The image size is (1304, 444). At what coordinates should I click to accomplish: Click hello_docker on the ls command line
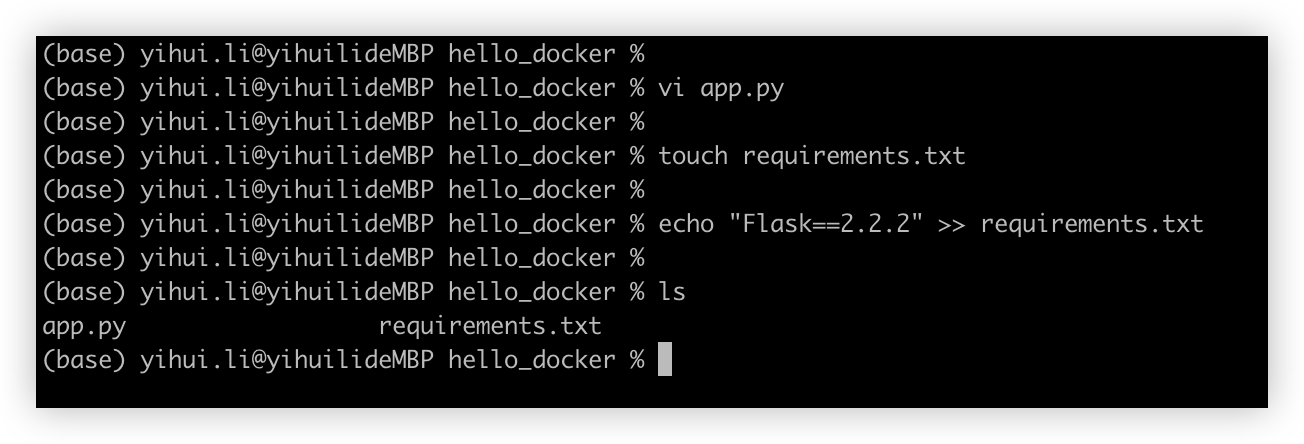(531, 292)
